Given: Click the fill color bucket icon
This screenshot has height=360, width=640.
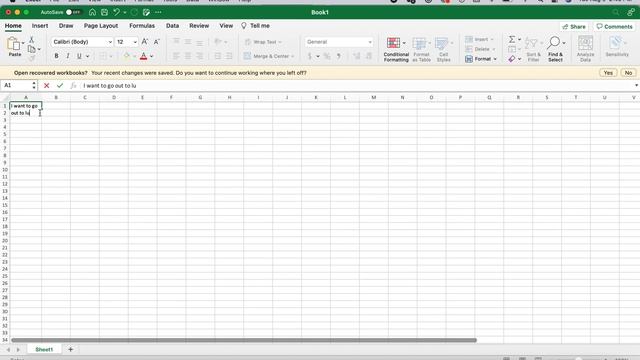Looking at the screenshot, I should tap(126, 56).
